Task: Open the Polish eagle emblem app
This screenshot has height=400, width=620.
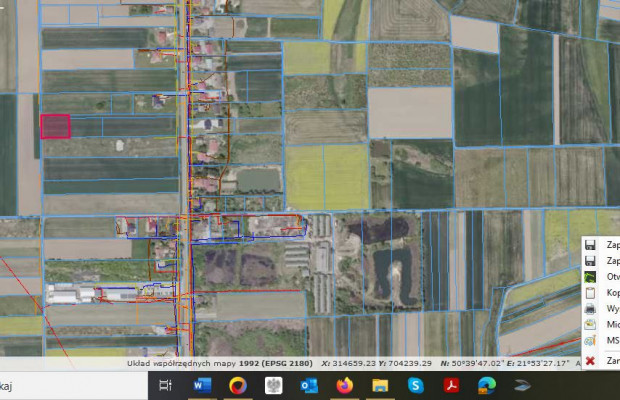Action: coord(273,385)
